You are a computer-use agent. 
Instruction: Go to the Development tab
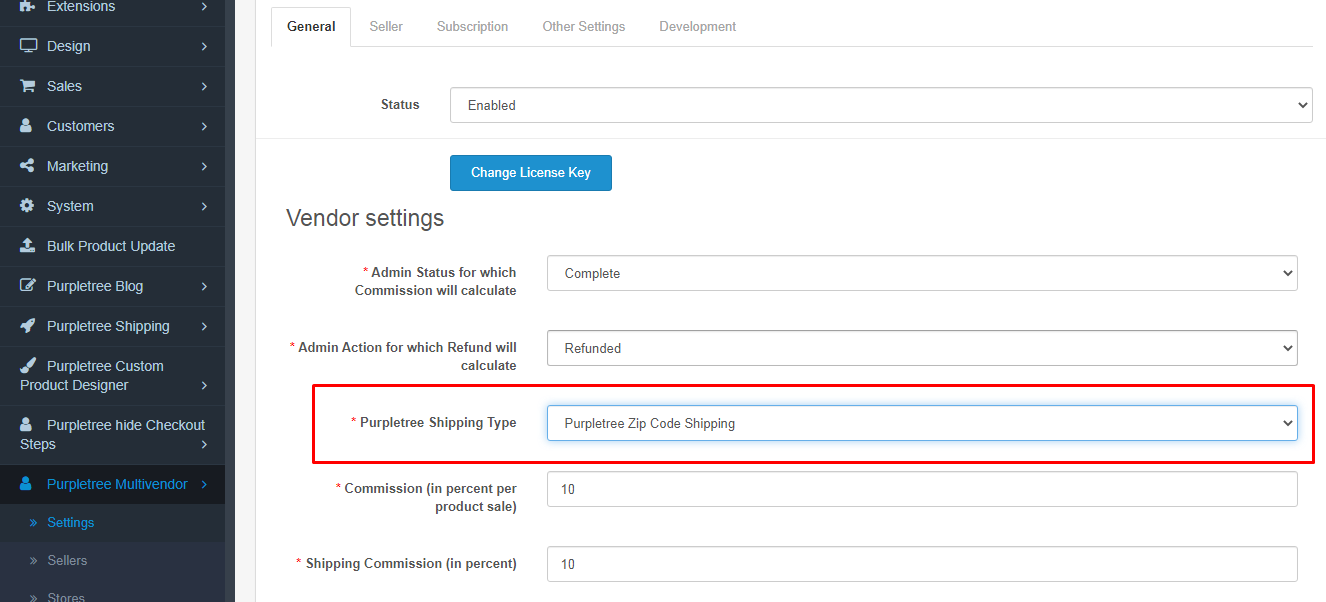click(698, 27)
